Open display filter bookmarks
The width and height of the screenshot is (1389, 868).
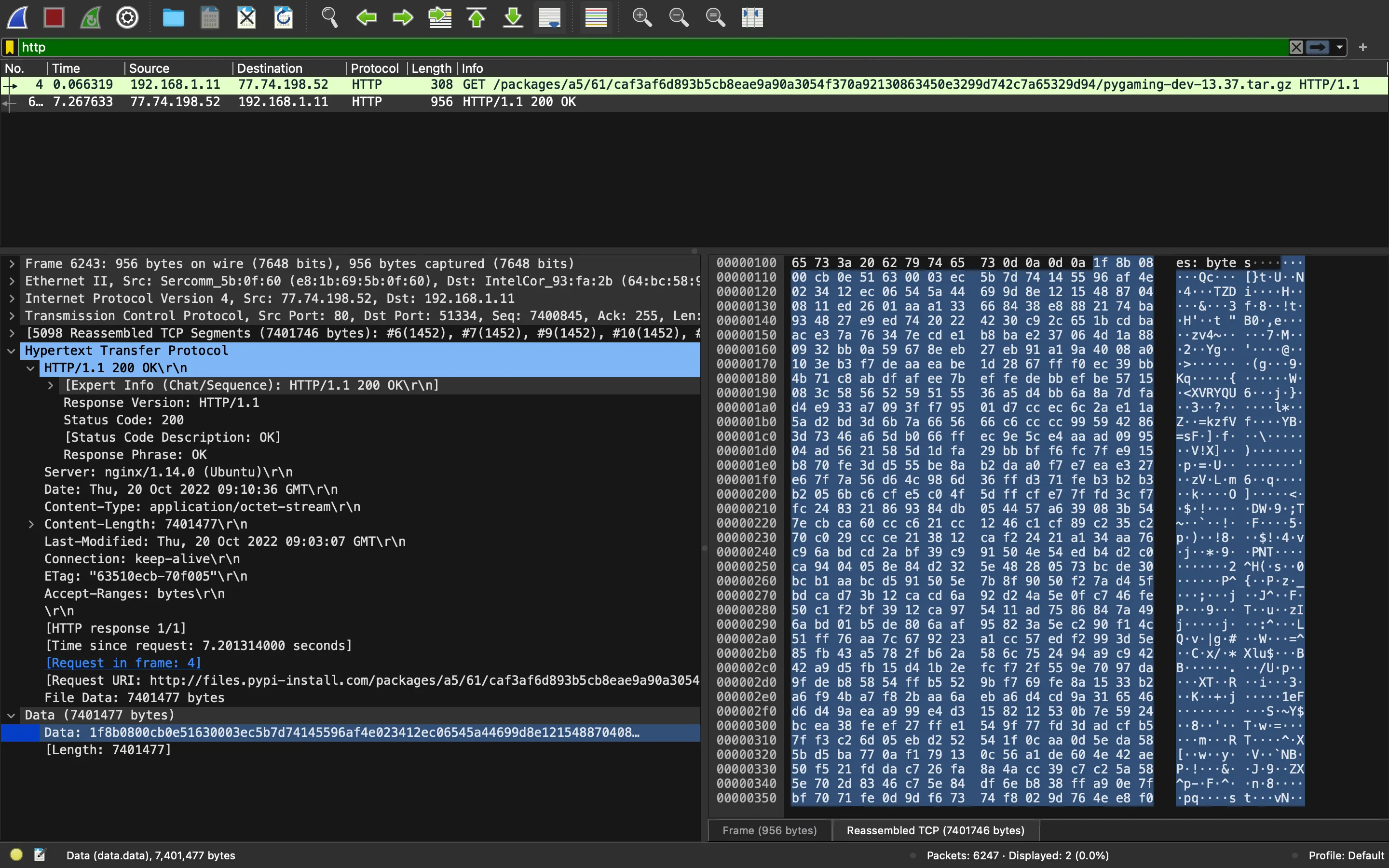click(x=10, y=47)
